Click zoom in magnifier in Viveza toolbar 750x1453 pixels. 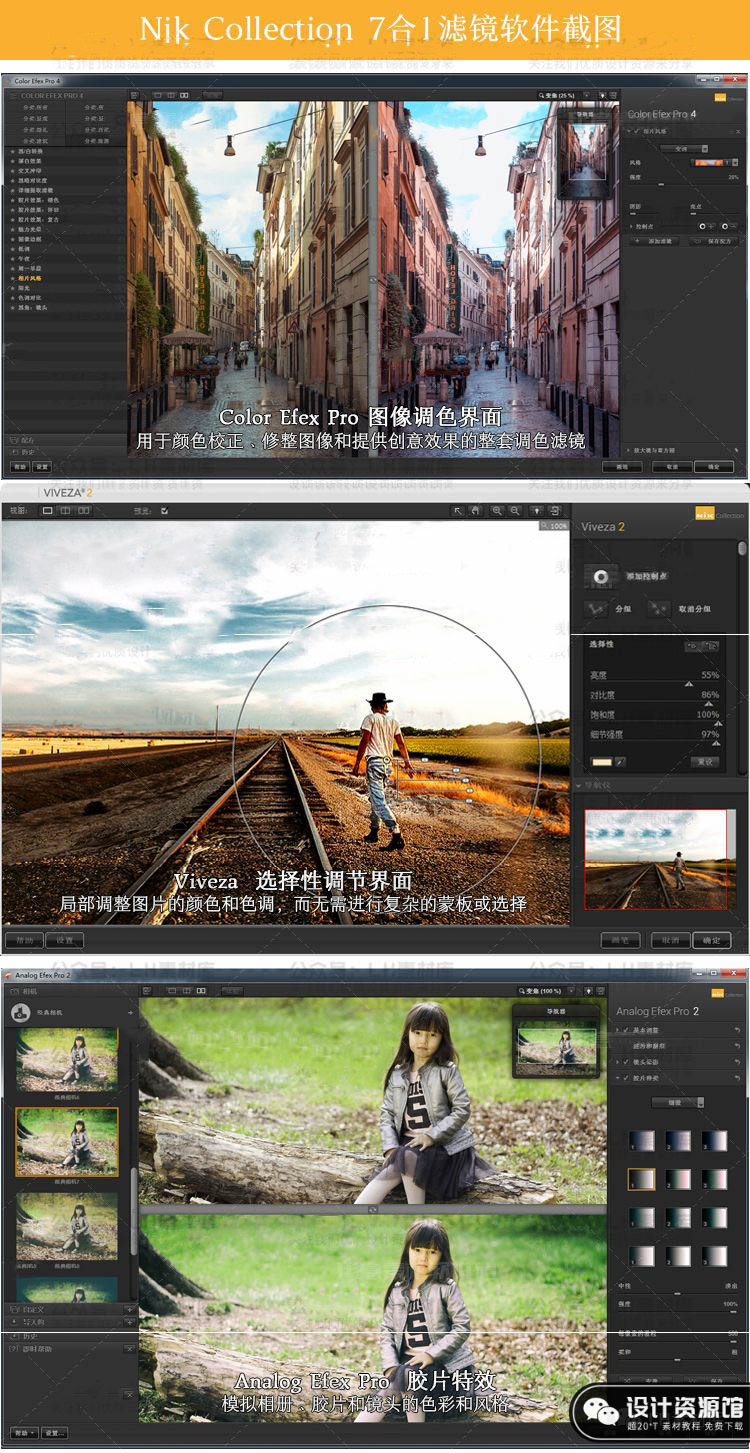point(497,510)
